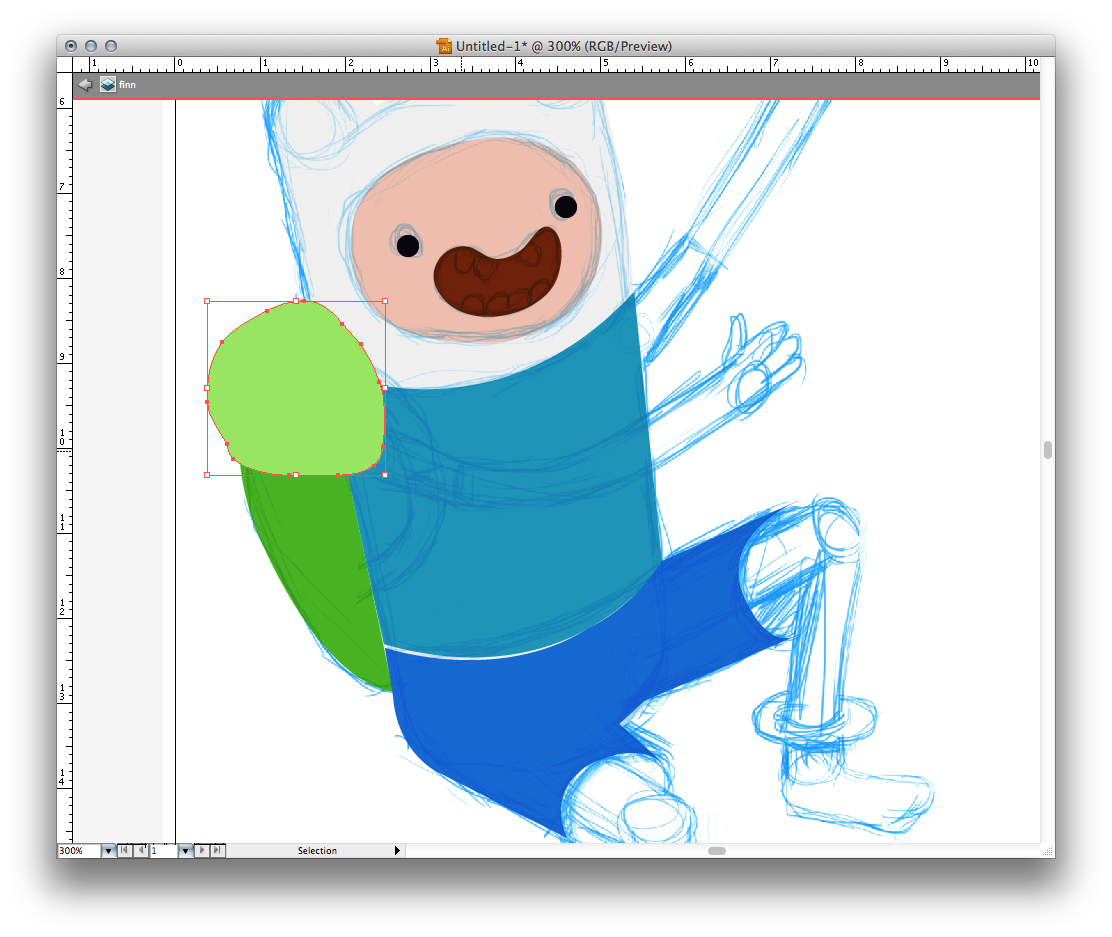
Task: Go to the previous artboard
Action: pos(140,851)
